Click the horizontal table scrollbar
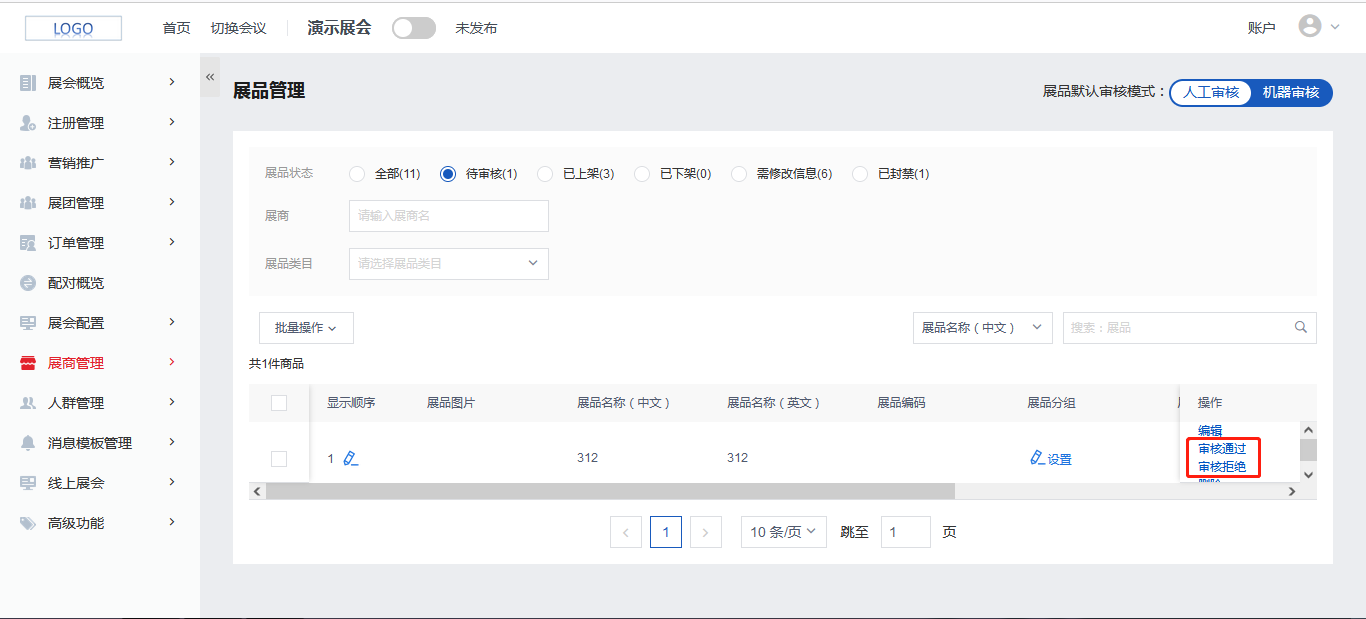 pyautogui.click(x=610, y=492)
